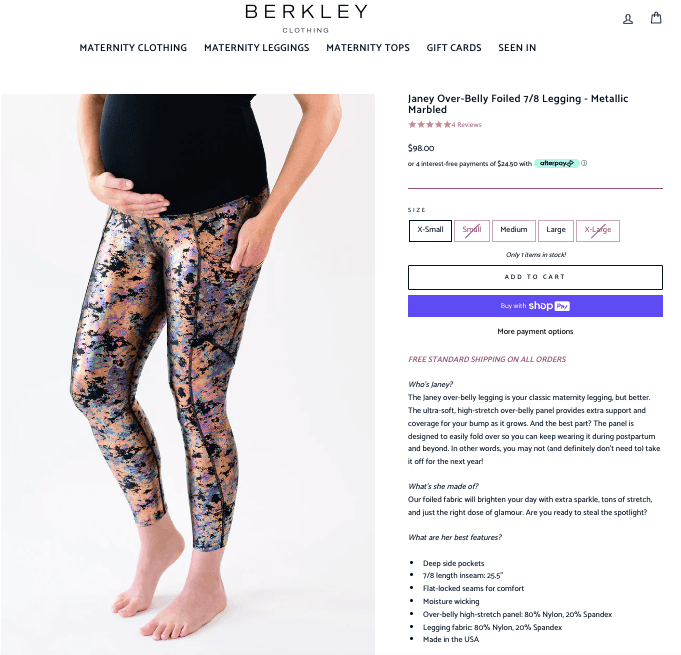The image size is (681, 655).
Task: Go to the Gift Cards page
Action: coord(454,48)
